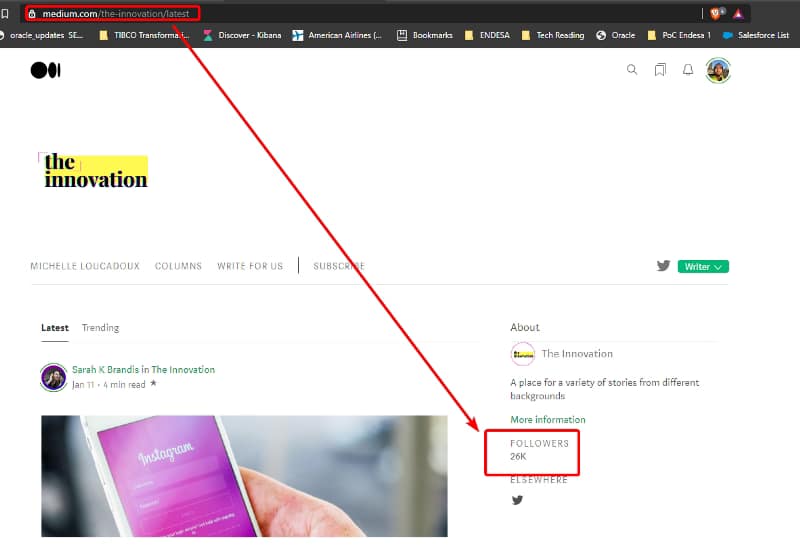Click the member-only star icon on story
Screen dimensions: 800x554
[x=153, y=383]
